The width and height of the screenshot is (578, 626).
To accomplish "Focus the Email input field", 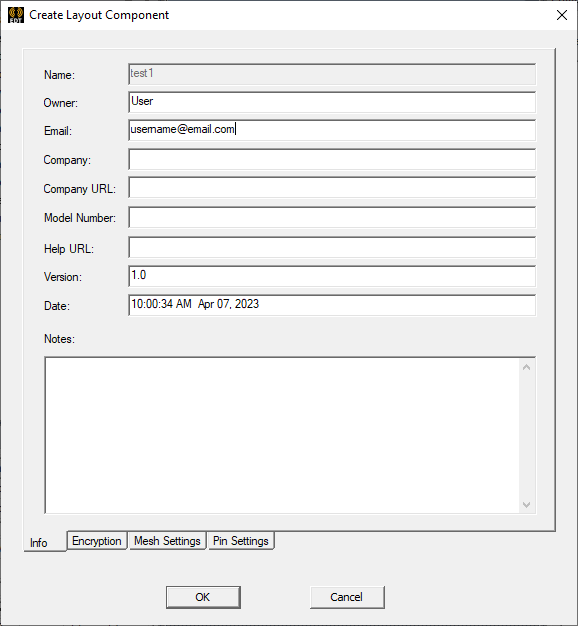I will [x=332, y=130].
